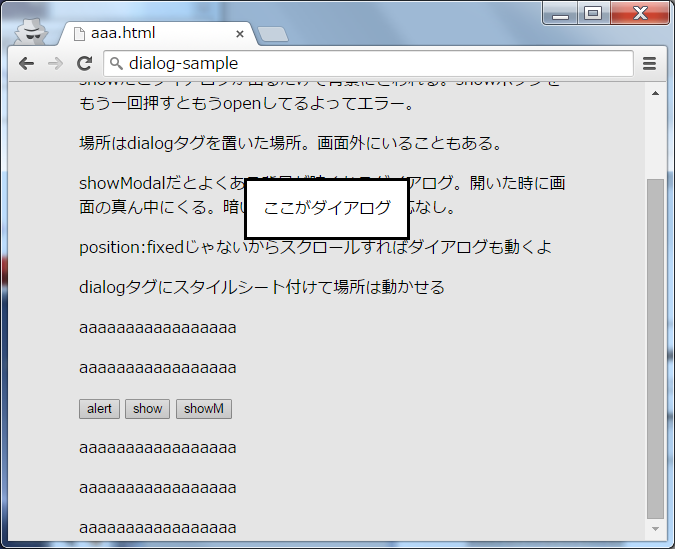
Task: Click the incognito spy icon
Action: point(31,31)
